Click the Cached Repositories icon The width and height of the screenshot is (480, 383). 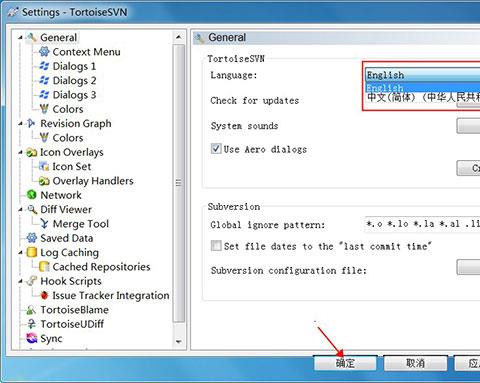click(44, 267)
